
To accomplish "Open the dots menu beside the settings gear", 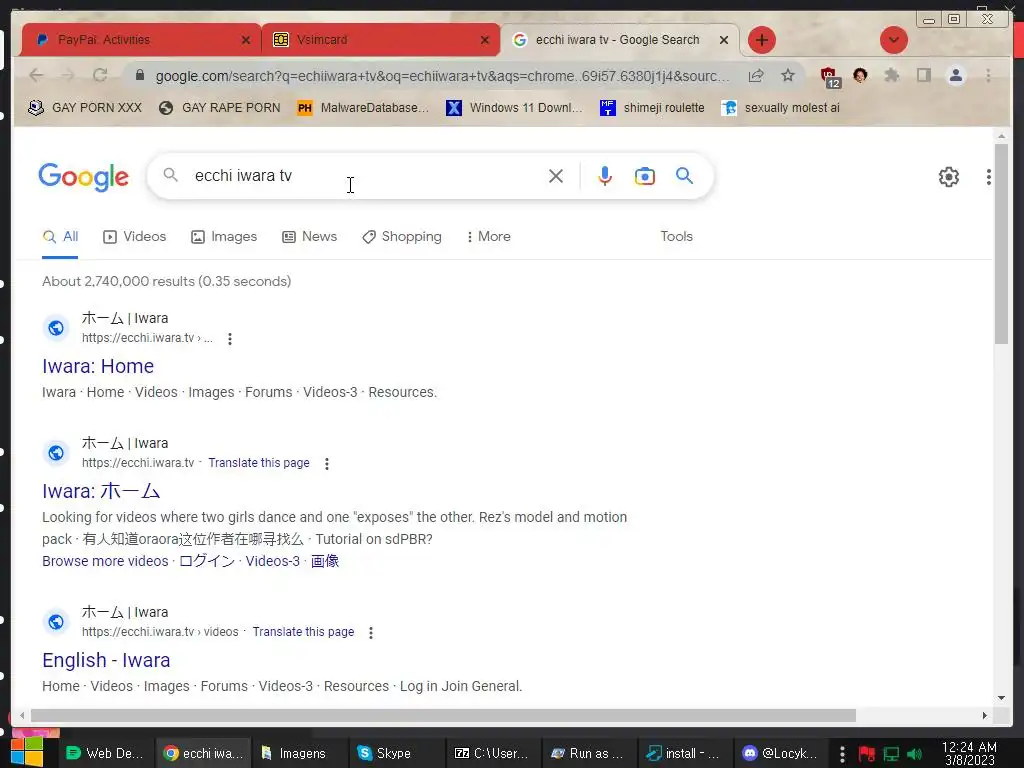I will (x=989, y=176).
